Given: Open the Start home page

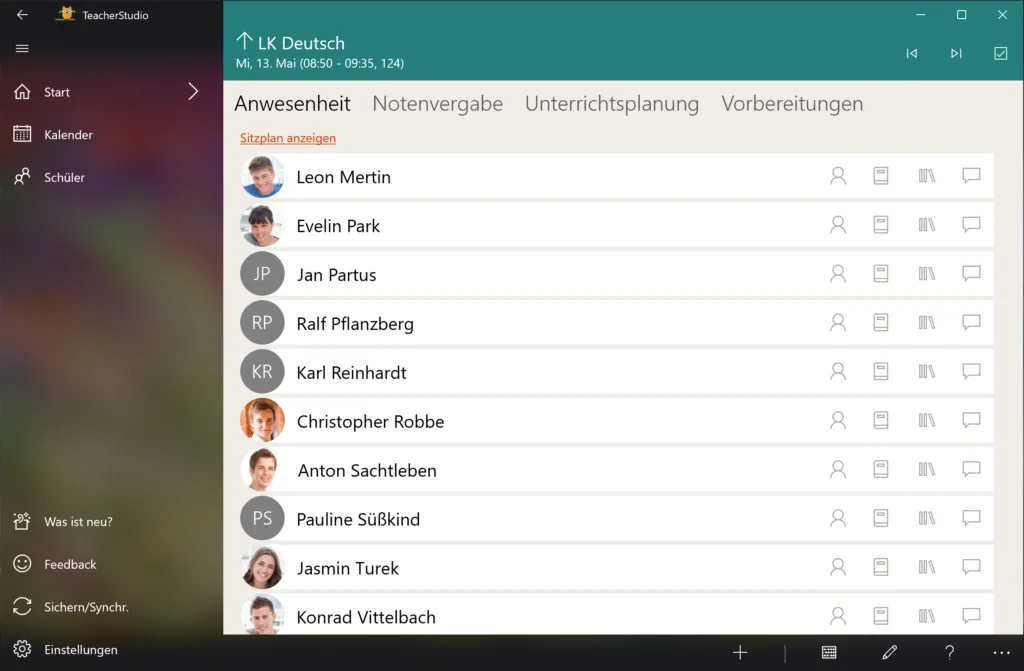Looking at the screenshot, I should [57, 92].
